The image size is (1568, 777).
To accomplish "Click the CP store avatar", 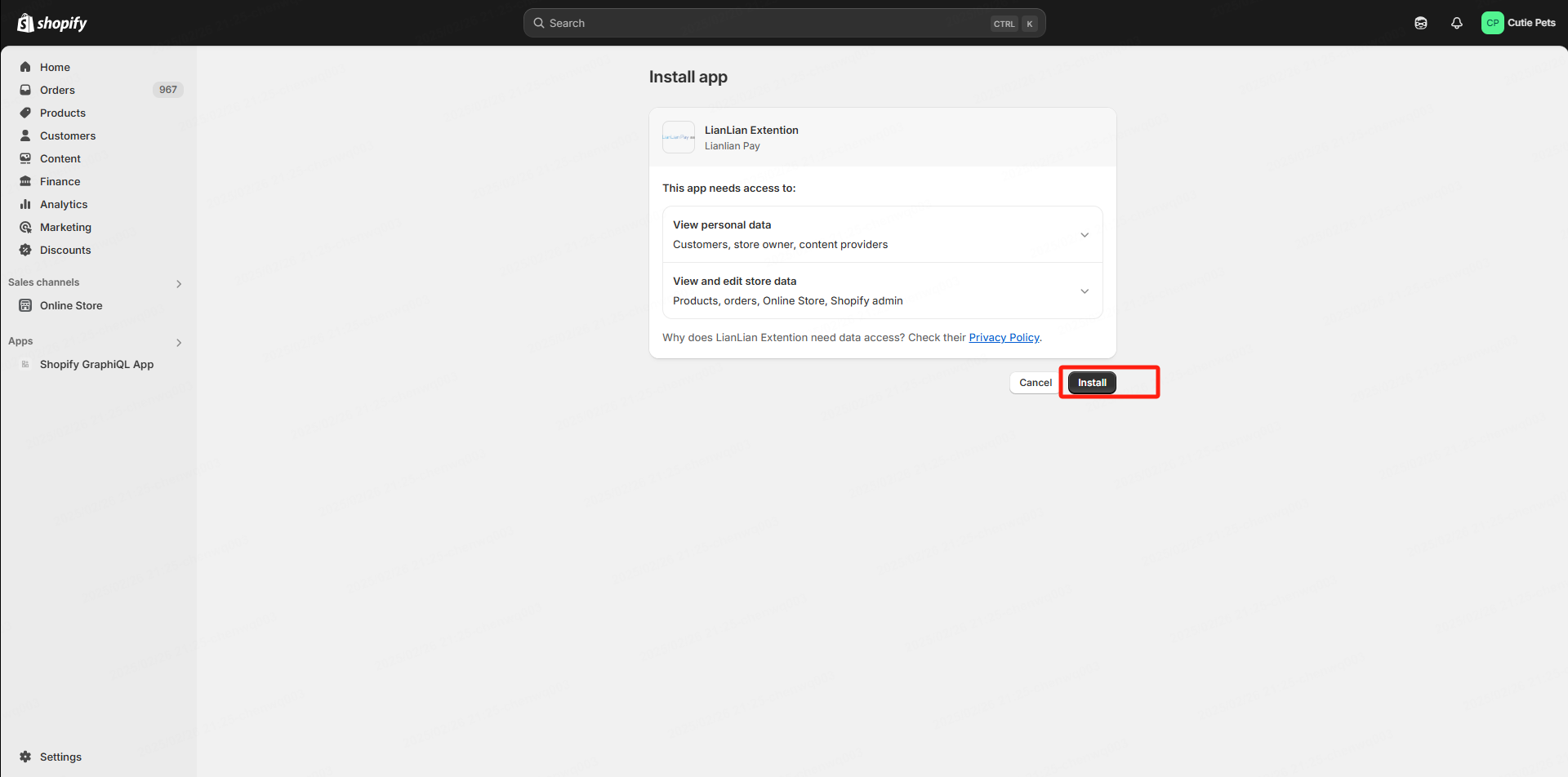I will [x=1493, y=23].
